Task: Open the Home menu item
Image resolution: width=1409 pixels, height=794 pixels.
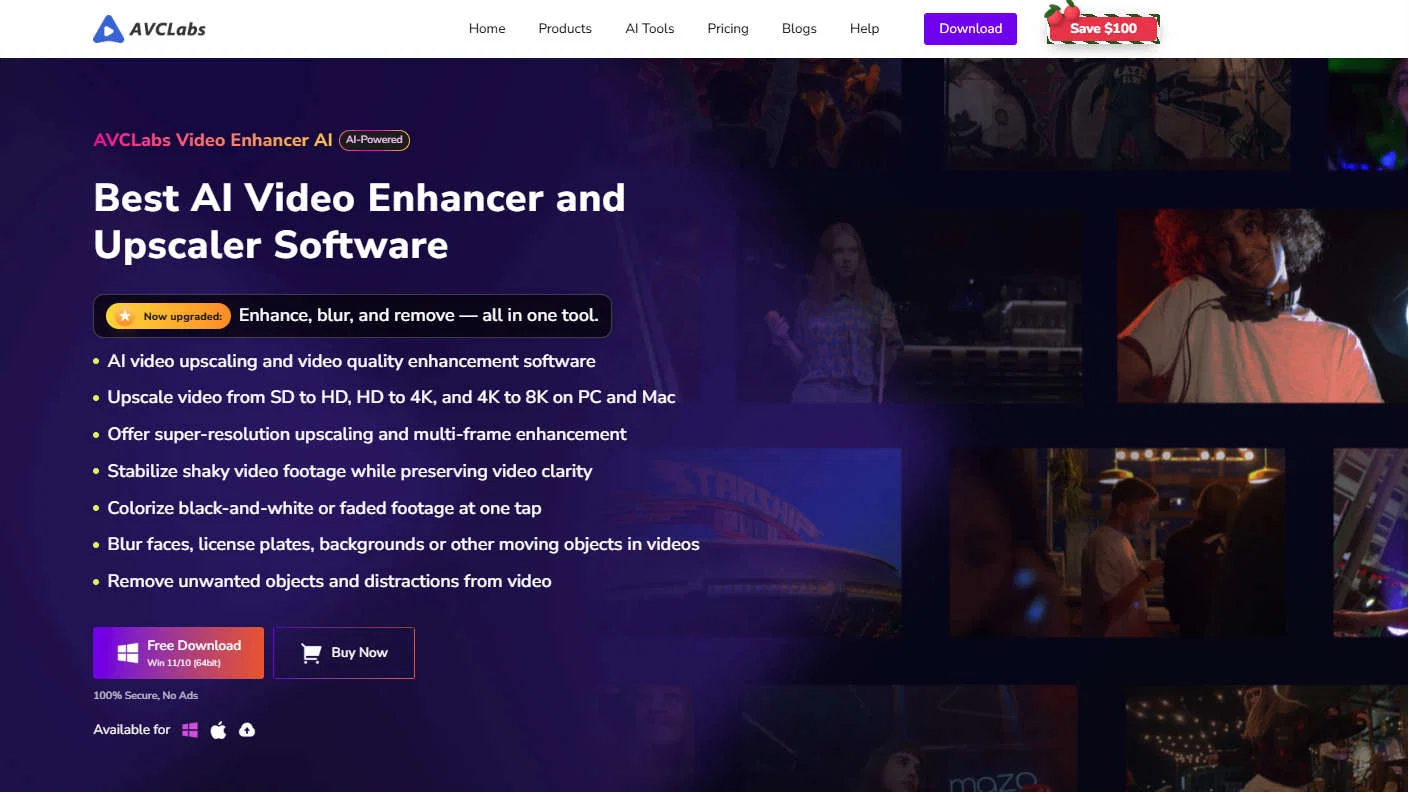Action: click(x=487, y=28)
